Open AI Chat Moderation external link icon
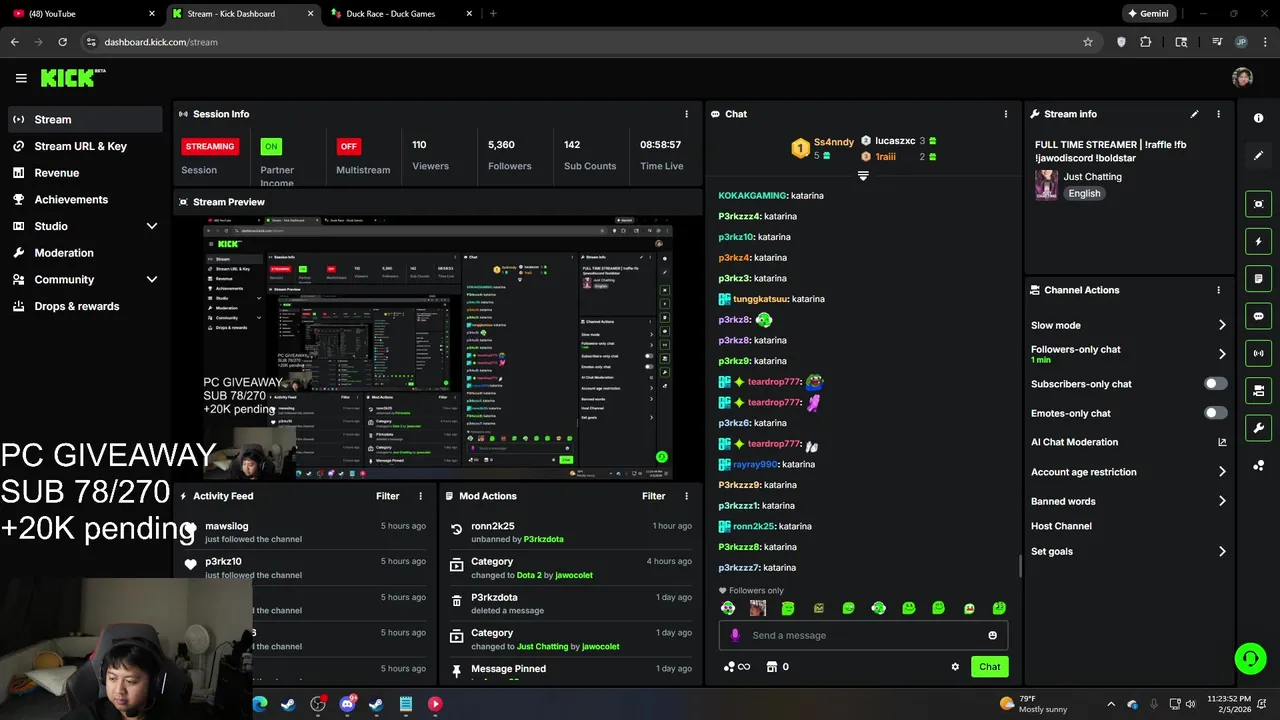Image resolution: width=1280 pixels, height=720 pixels. [x=1222, y=442]
